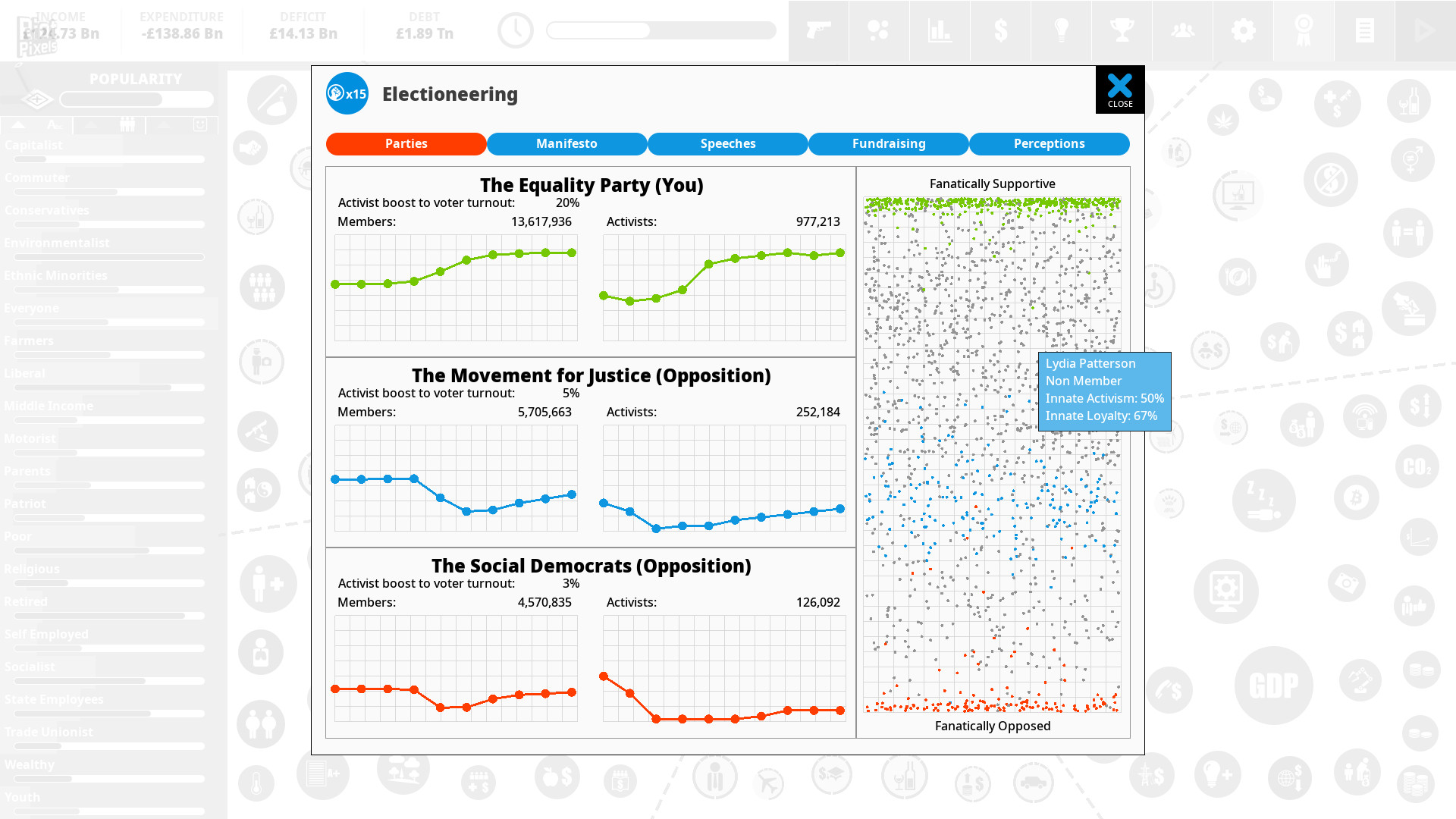The image size is (1456, 819).
Task: Select the Parties tab in Electioneering
Action: tap(406, 143)
